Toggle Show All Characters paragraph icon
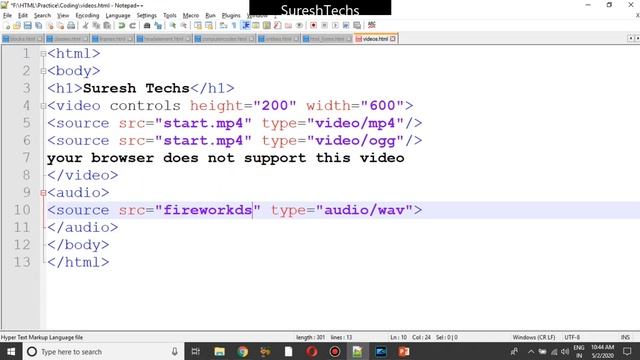 tap(234, 26)
